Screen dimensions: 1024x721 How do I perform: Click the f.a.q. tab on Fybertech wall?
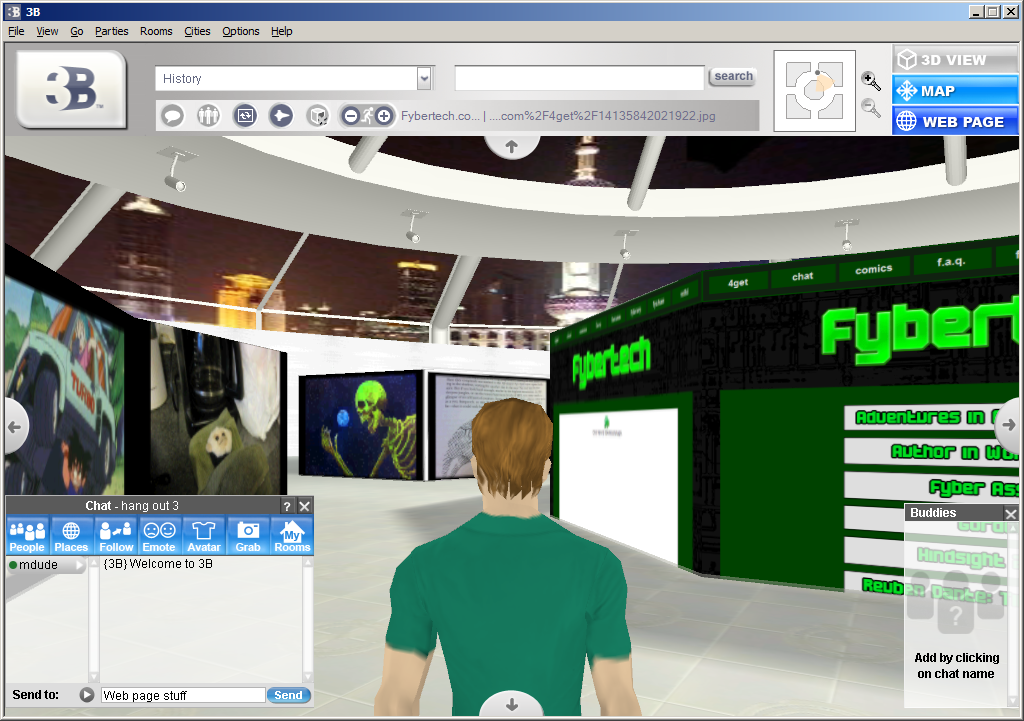pos(951,261)
